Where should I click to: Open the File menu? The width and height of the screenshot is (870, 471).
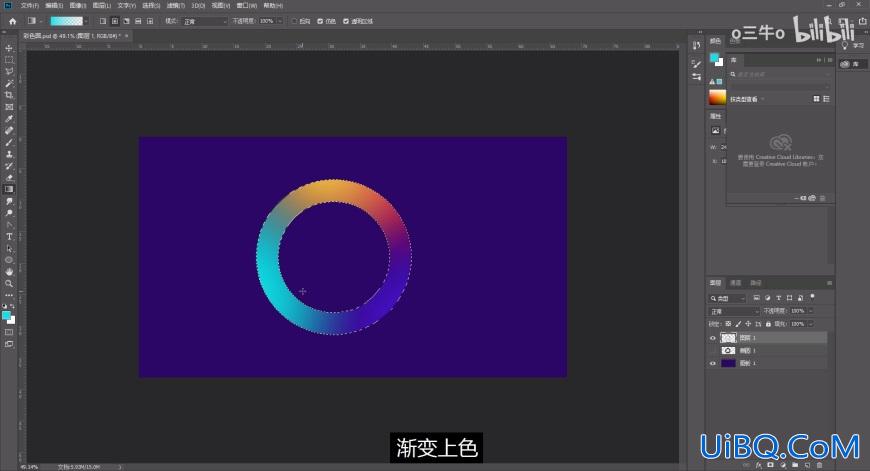coord(29,6)
